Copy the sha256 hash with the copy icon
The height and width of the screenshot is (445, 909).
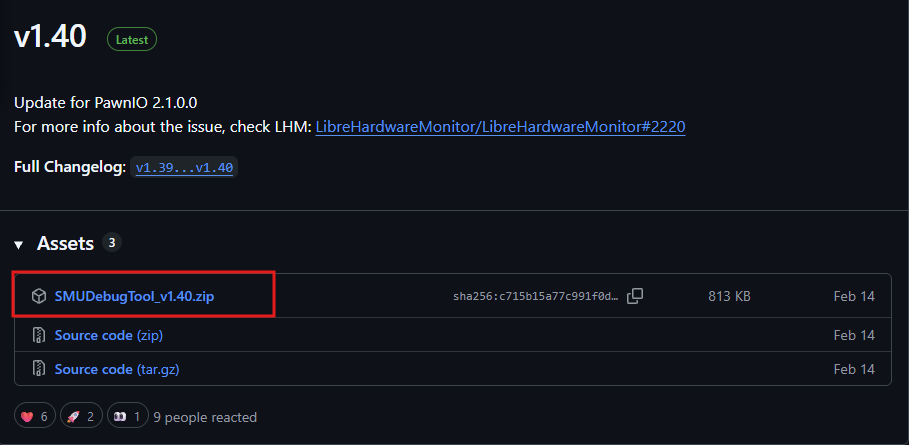coord(635,296)
